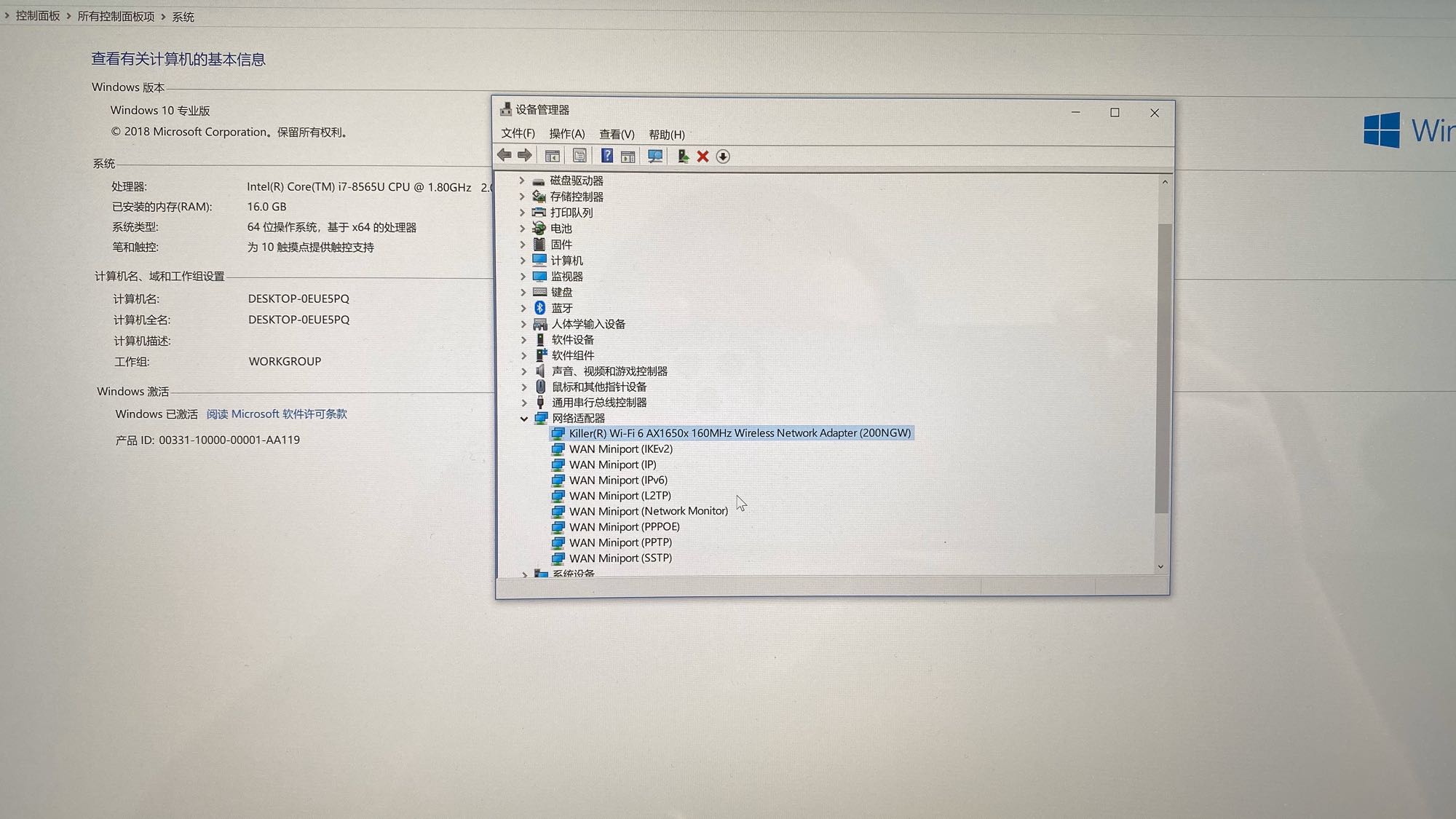
Task: Open the 查看(V) menu
Action: pyautogui.click(x=616, y=135)
